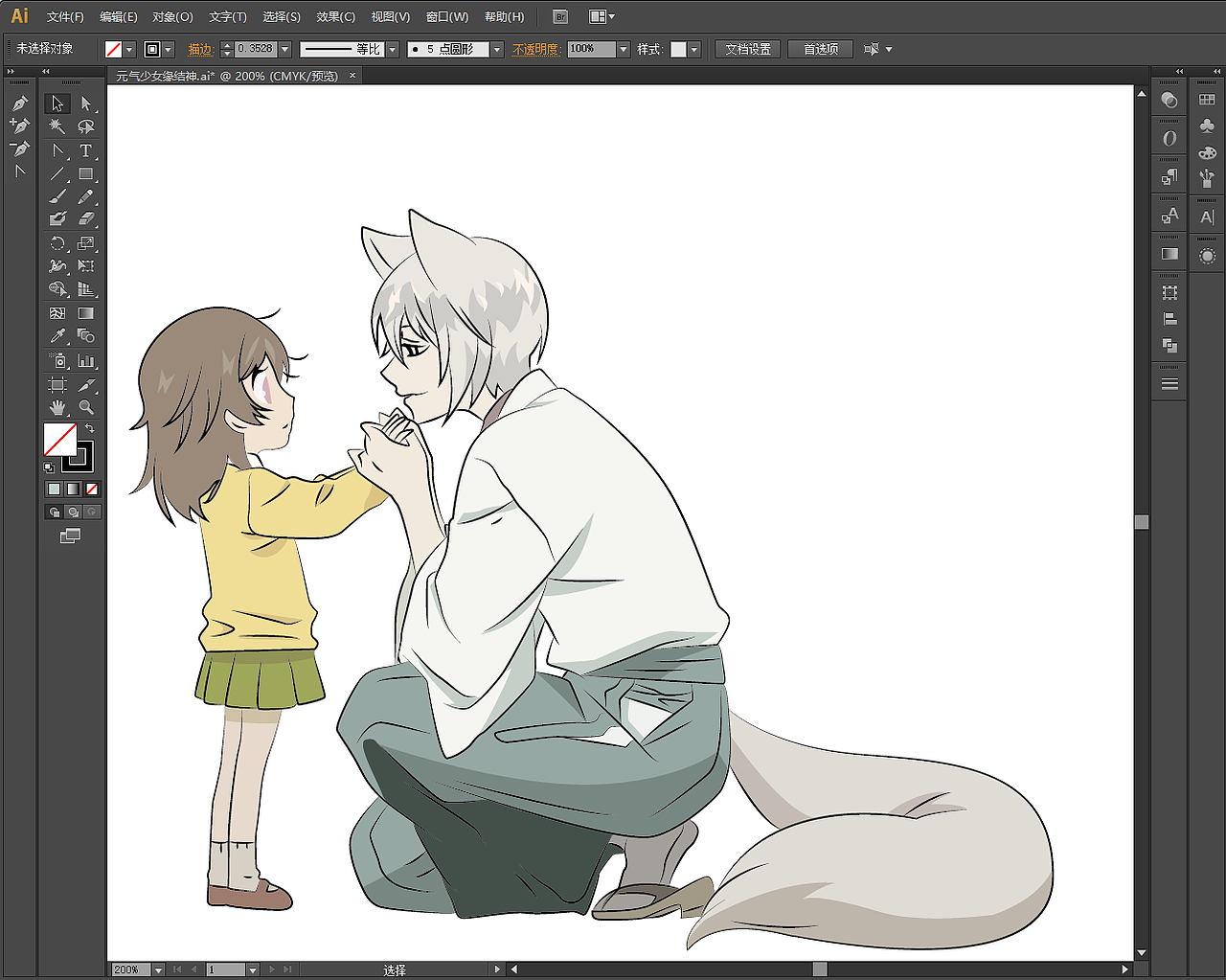Select the Eyedropper tool
1226x980 pixels.
57,336
